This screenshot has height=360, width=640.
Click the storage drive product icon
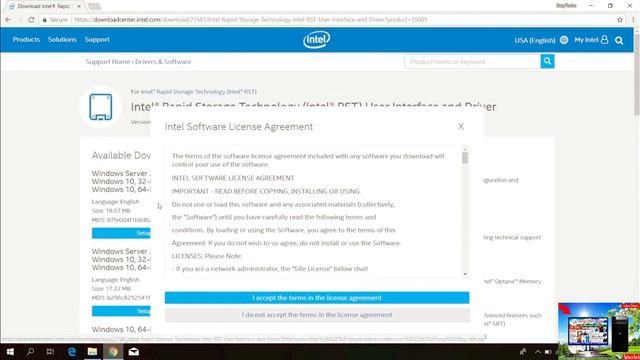coord(101,107)
